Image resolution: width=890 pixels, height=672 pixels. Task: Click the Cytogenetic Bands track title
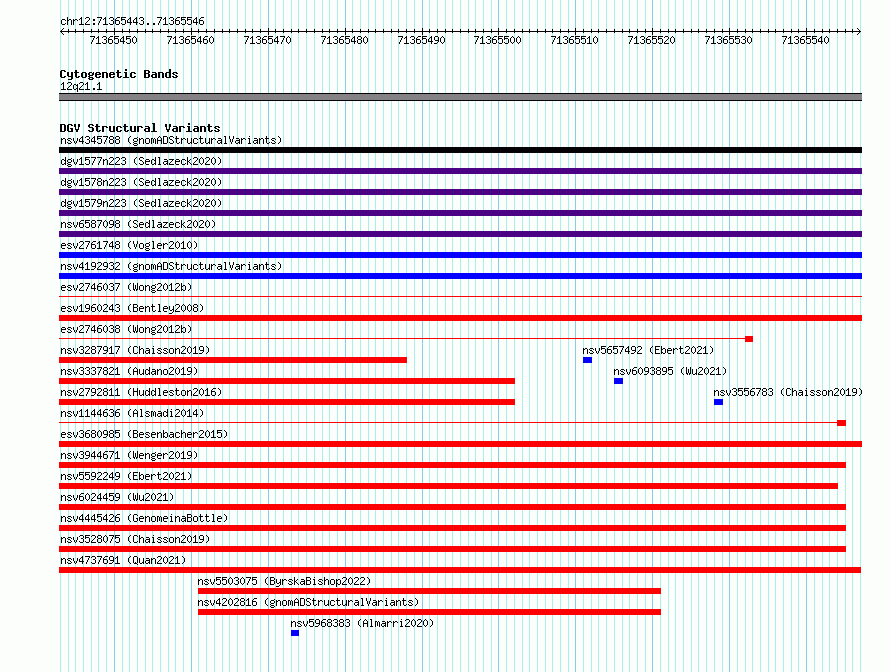pos(119,74)
